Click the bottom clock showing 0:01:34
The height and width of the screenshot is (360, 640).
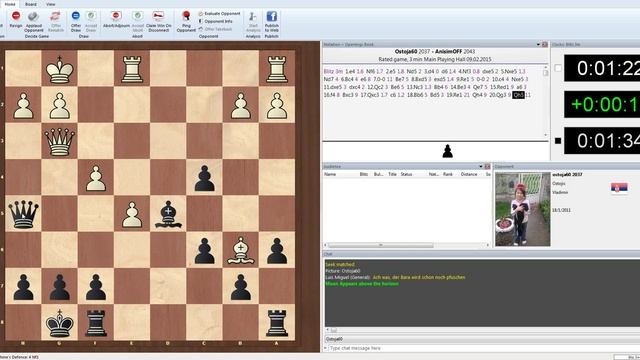(x=602, y=141)
